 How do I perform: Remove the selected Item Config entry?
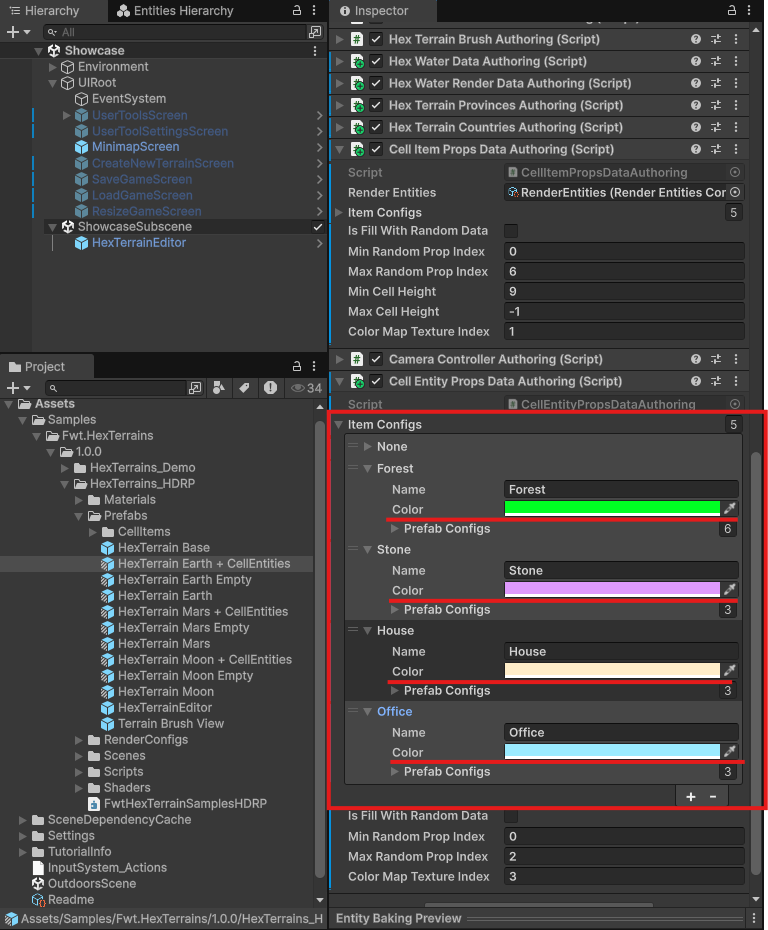point(713,797)
